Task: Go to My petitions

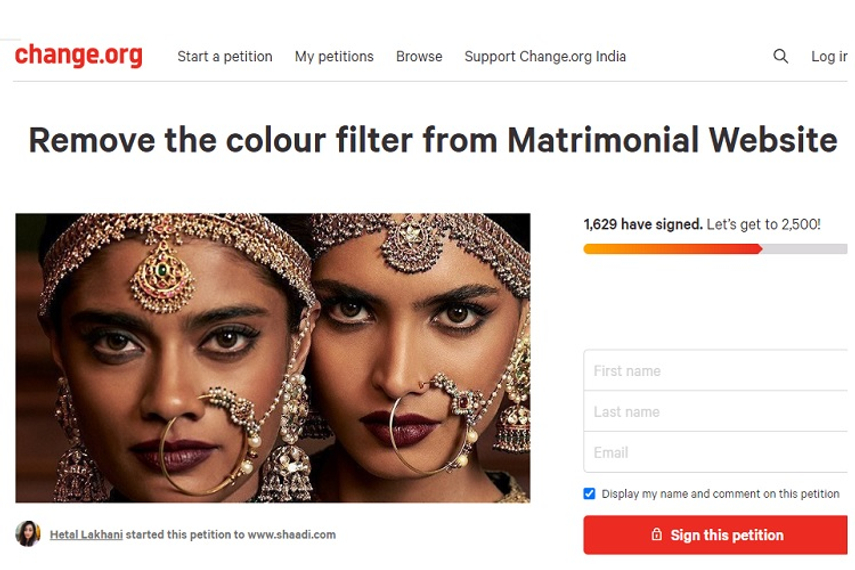Action: click(x=334, y=57)
